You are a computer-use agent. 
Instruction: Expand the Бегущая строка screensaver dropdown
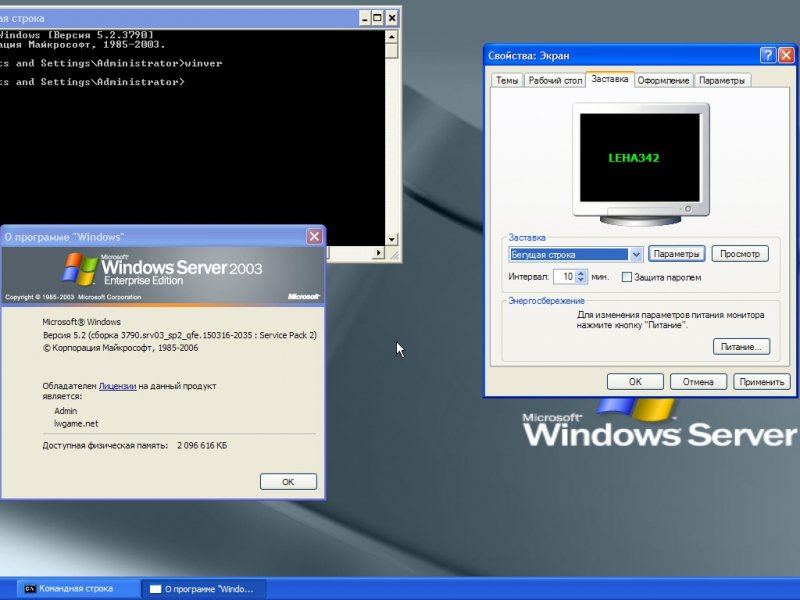tap(636, 254)
